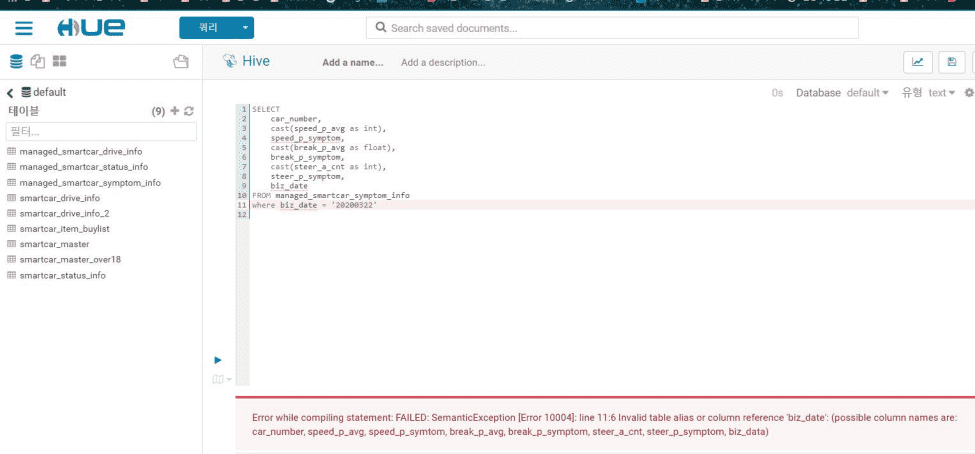The image size is (975, 454).
Task: Click table icon beside smartcar_master
Action: tap(11, 244)
